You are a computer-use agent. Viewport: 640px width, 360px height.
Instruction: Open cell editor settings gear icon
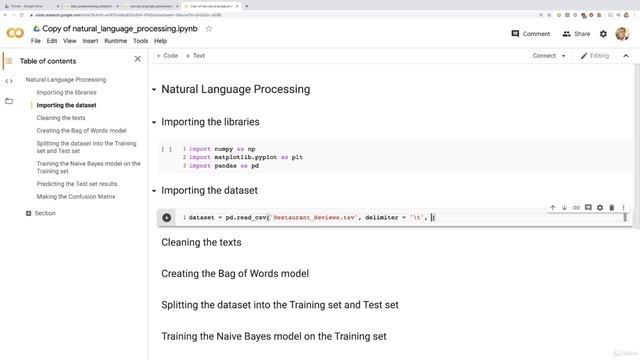tap(600, 208)
